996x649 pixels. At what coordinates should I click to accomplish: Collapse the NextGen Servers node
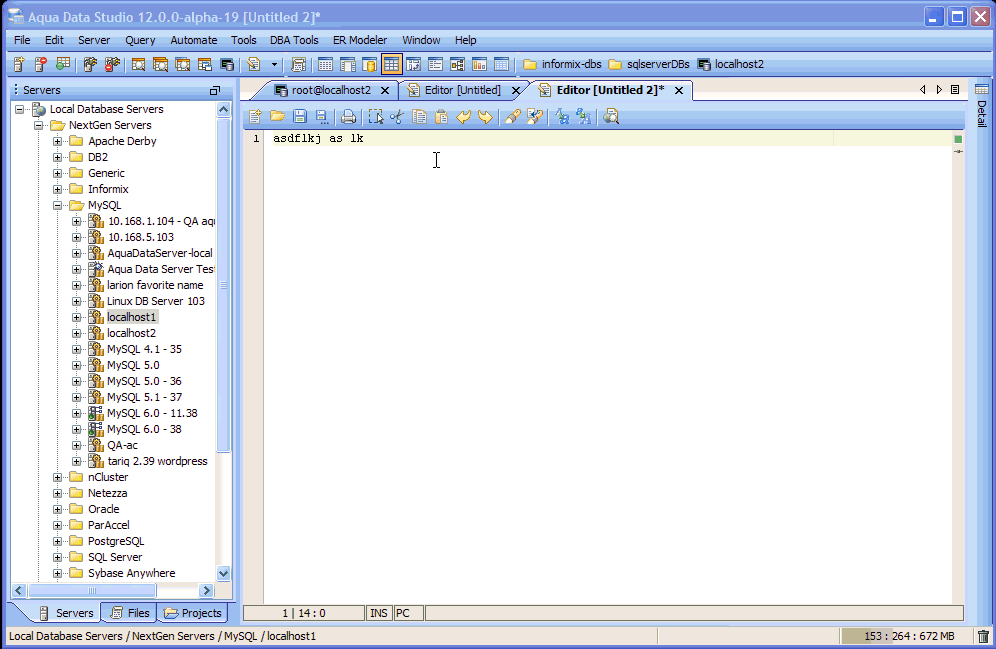pyautogui.click(x=39, y=125)
